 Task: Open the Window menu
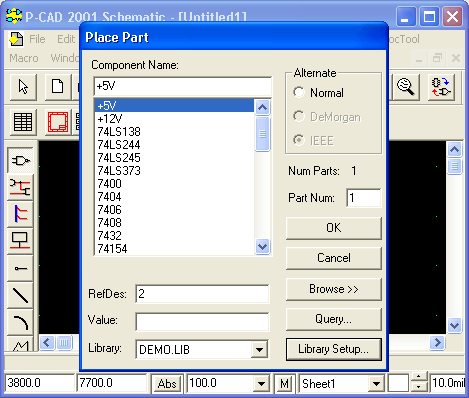[65, 58]
